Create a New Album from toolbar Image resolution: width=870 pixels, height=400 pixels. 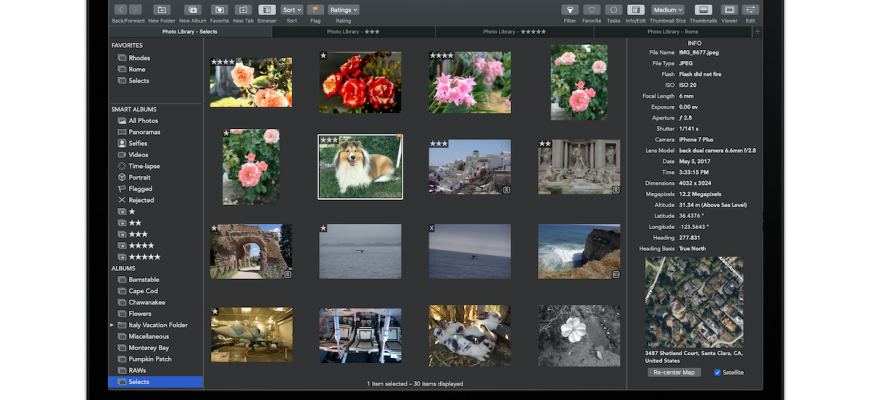point(193,9)
